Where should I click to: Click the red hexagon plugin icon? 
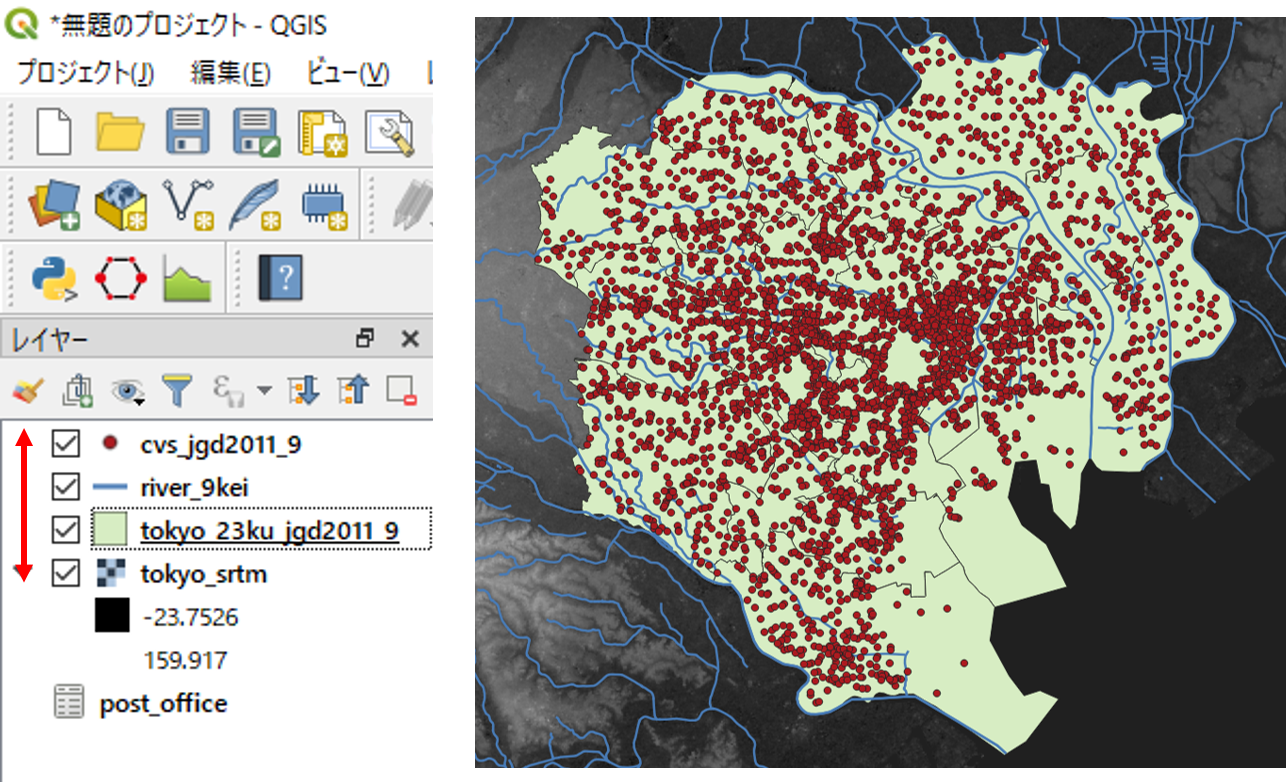[121, 277]
